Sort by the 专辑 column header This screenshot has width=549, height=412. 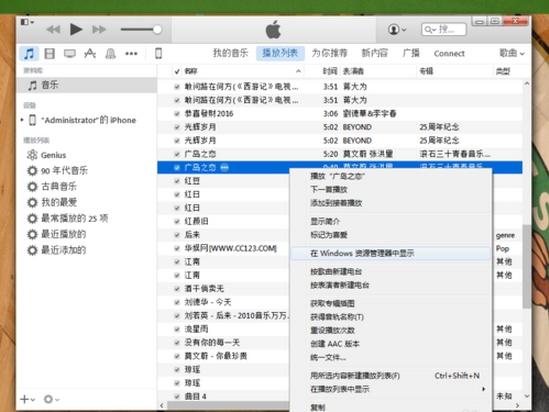tap(426, 71)
